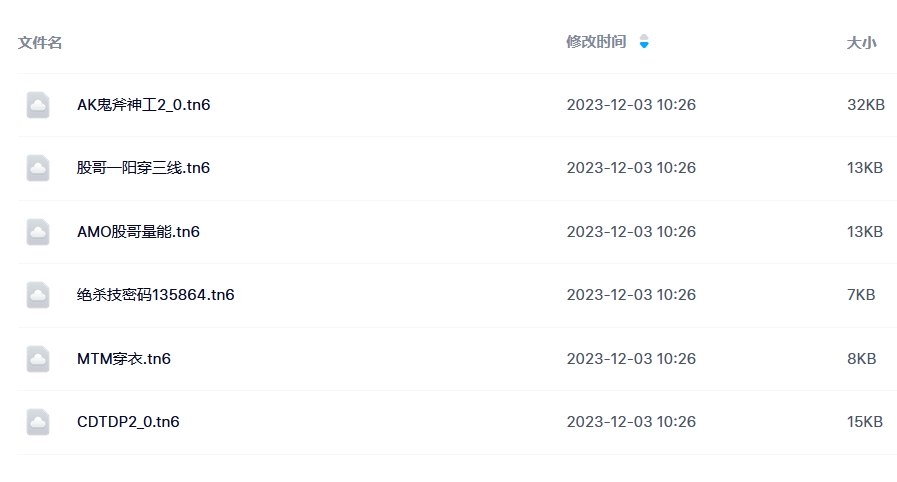This screenshot has width=897, height=482.
Task: Open the file named AK鬼斧神工2_0.tn6
Action: click(144, 105)
